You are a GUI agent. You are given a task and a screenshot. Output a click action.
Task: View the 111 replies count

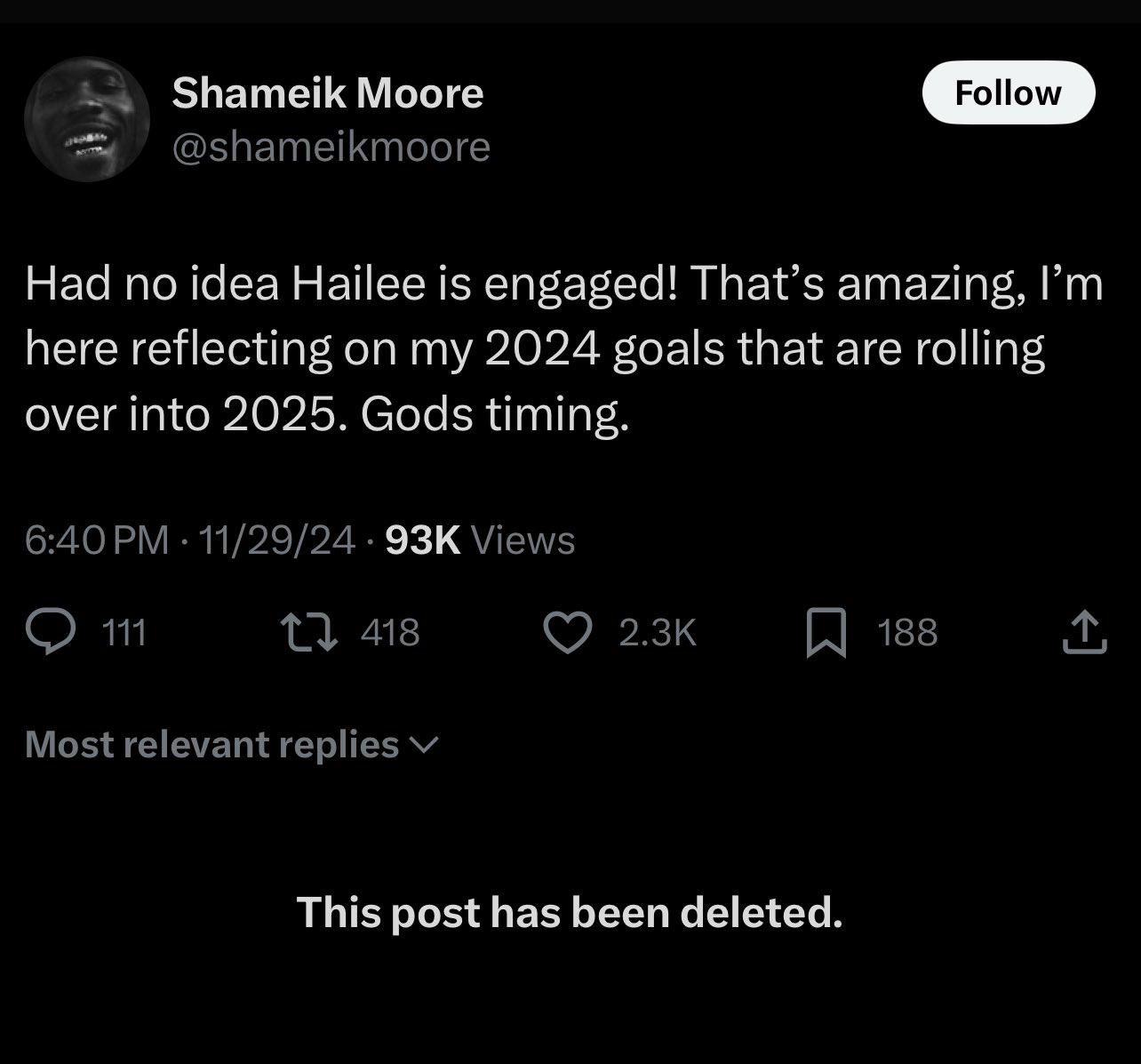pyautogui.click(x=124, y=632)
